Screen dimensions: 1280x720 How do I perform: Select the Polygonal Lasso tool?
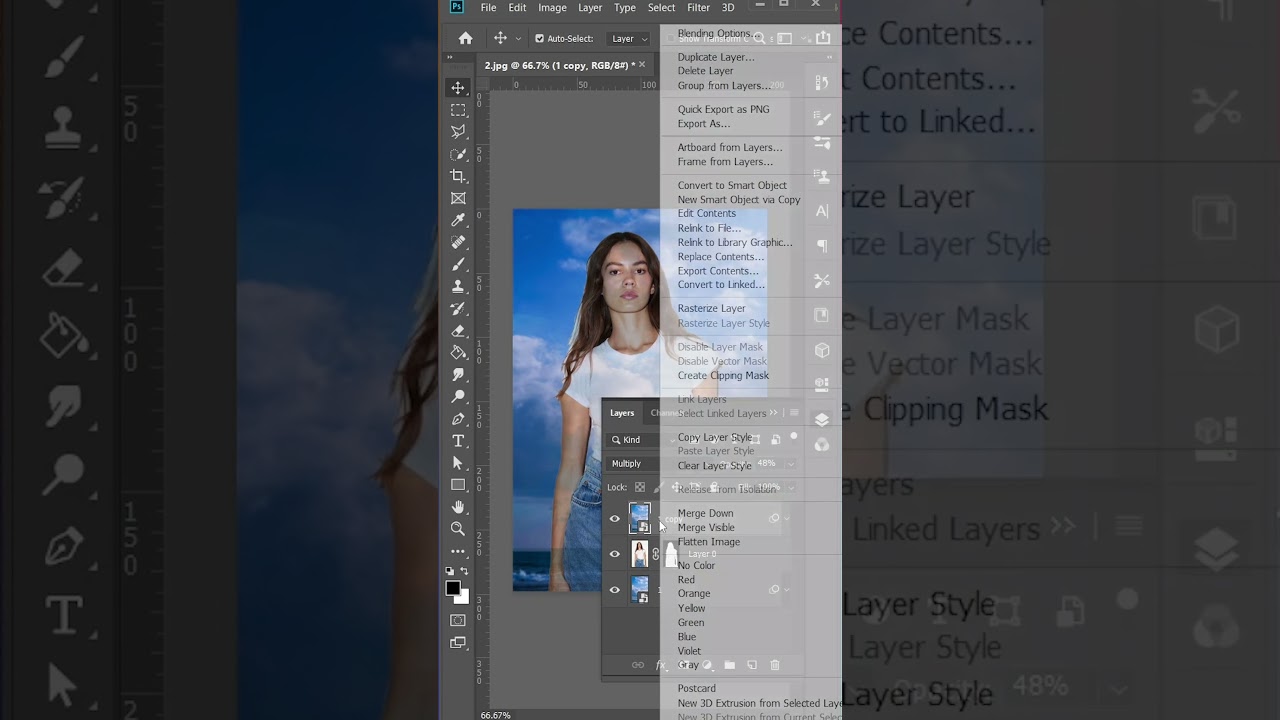[x=458, y=132]
